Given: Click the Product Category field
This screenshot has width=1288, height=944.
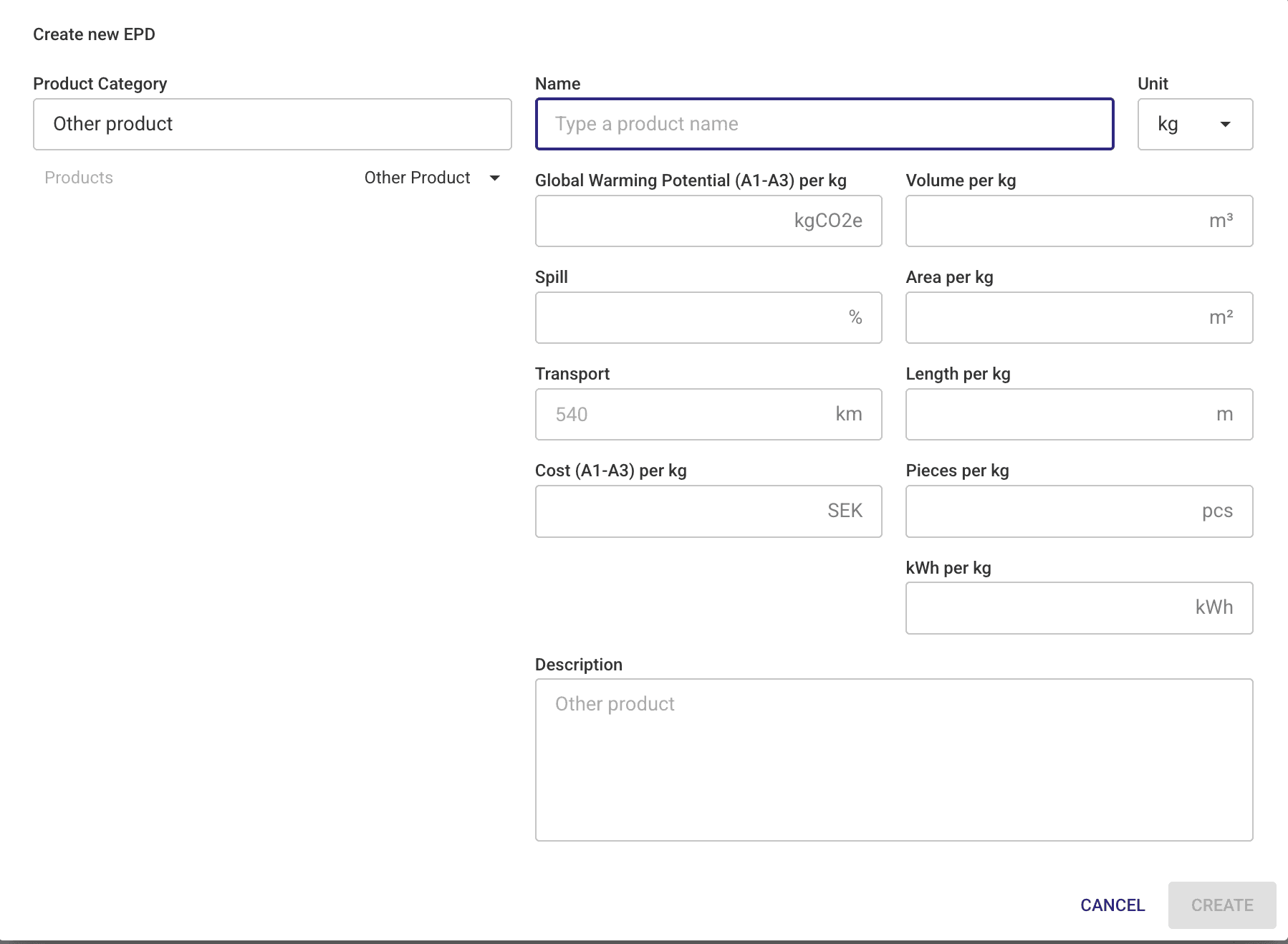Looking at the screenshot, I should tap(272, 124).
